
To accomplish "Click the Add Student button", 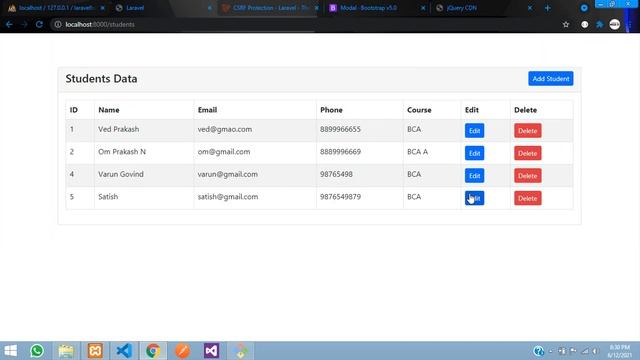I will 551,78.
